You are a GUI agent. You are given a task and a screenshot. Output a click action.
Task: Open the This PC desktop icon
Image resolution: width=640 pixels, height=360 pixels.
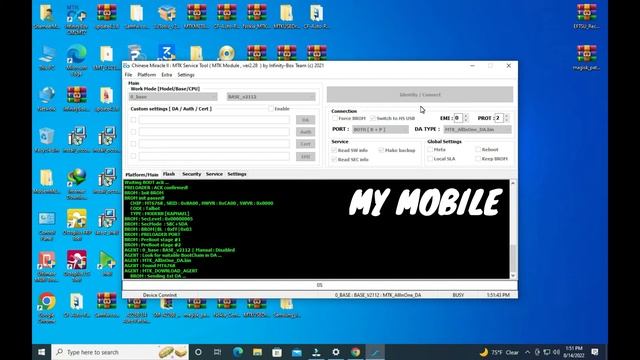(x=47, y=57)
